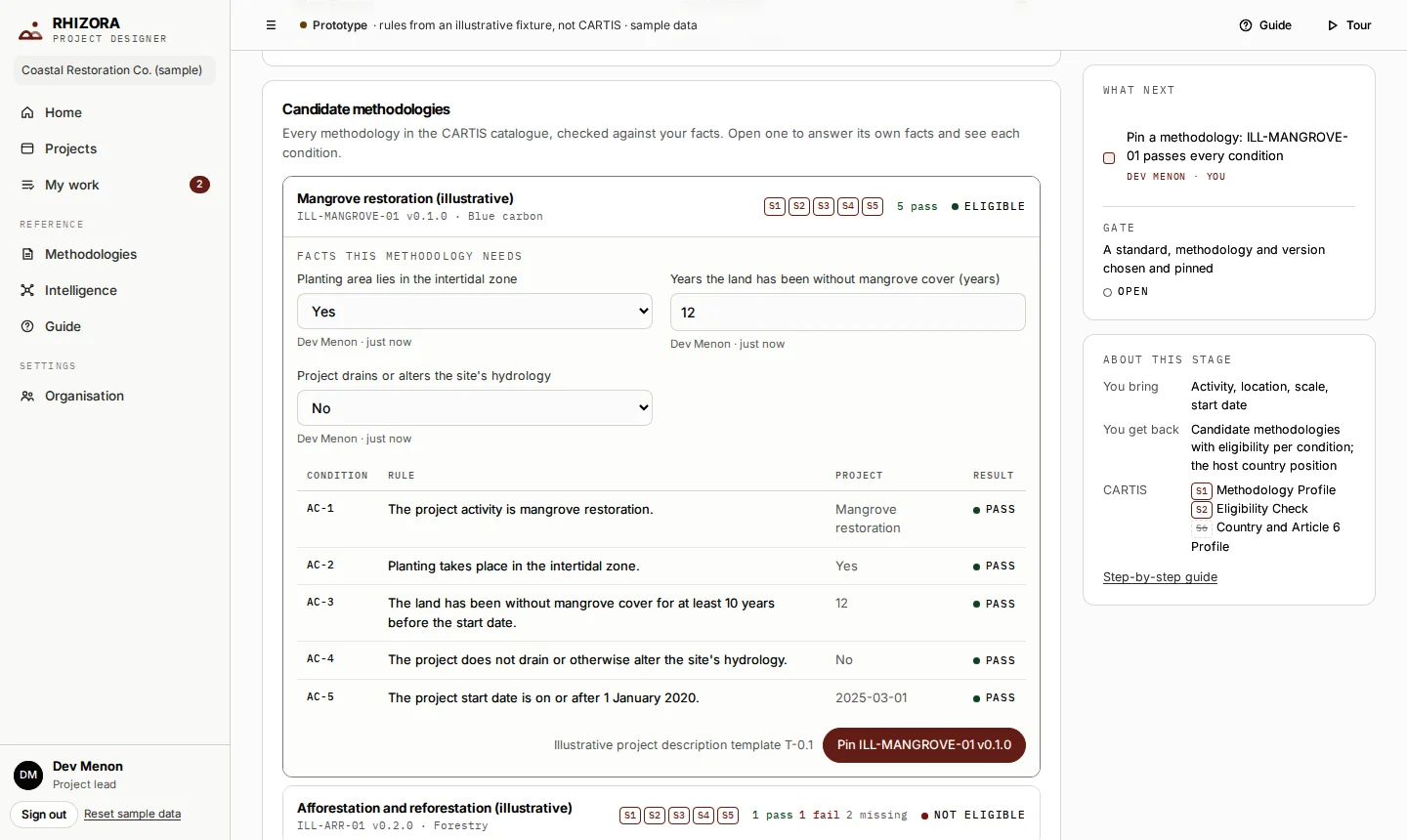Expand the Afforestation and reforestation card
Viewport: 1407px width, 840px height.
661,814
